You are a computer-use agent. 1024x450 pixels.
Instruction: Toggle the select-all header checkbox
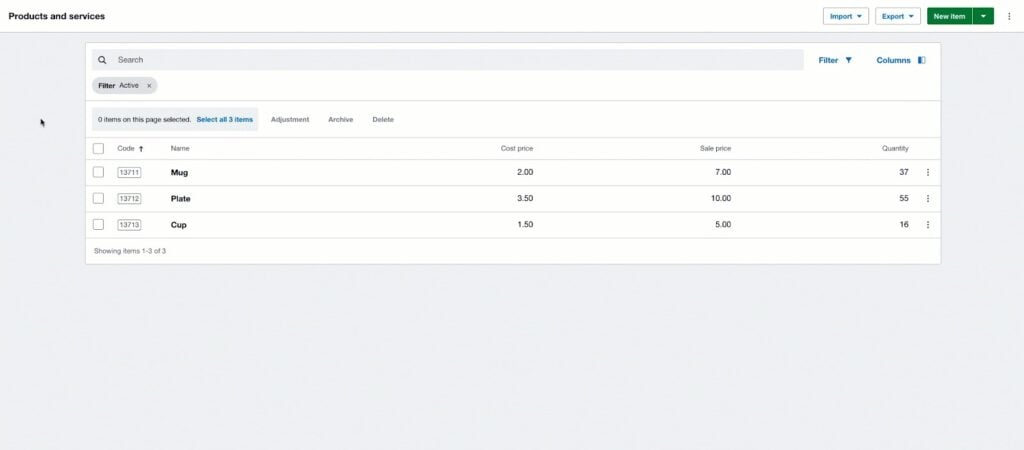point(98,148)
